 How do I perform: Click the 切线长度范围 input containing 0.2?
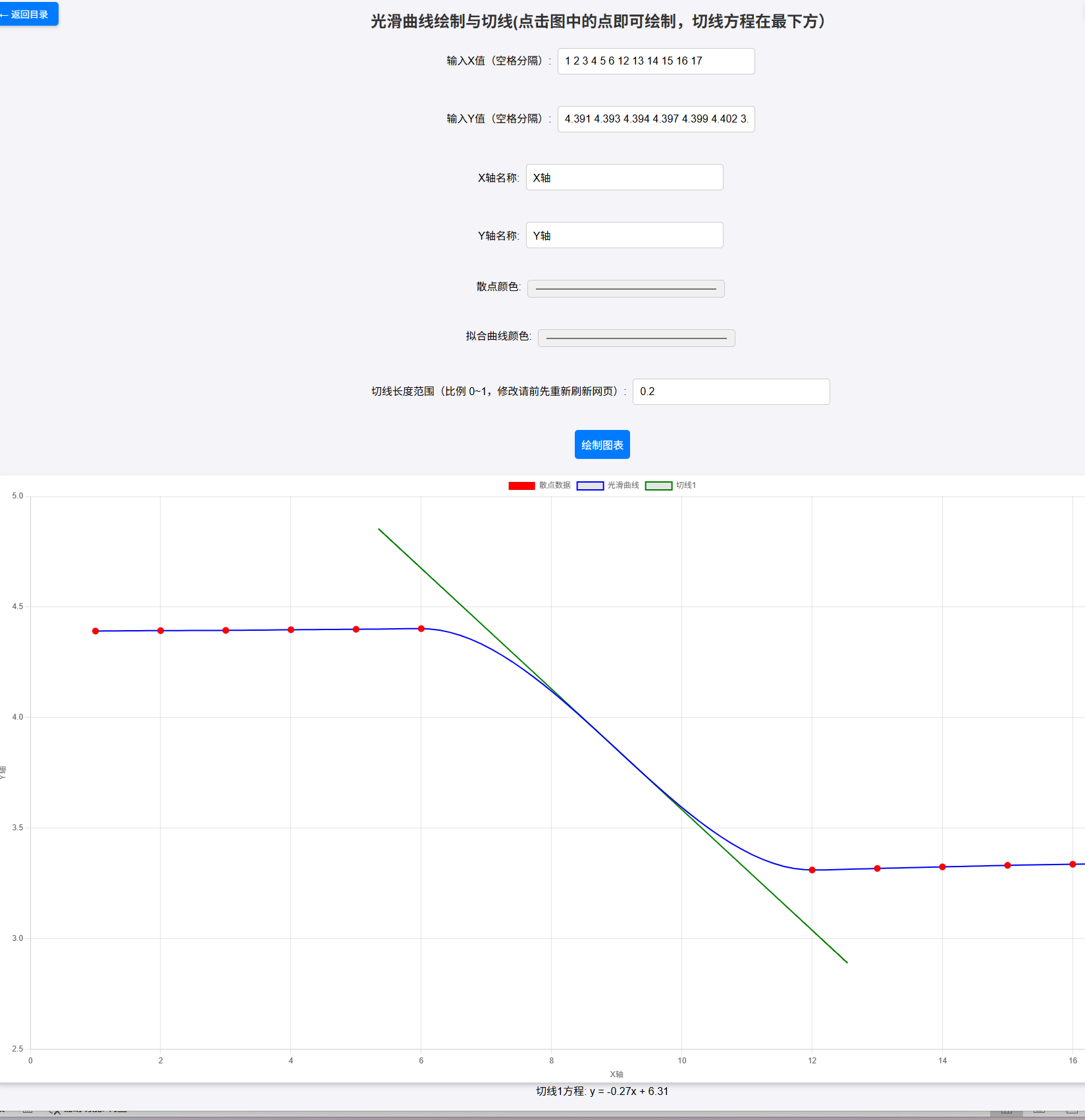731,392
